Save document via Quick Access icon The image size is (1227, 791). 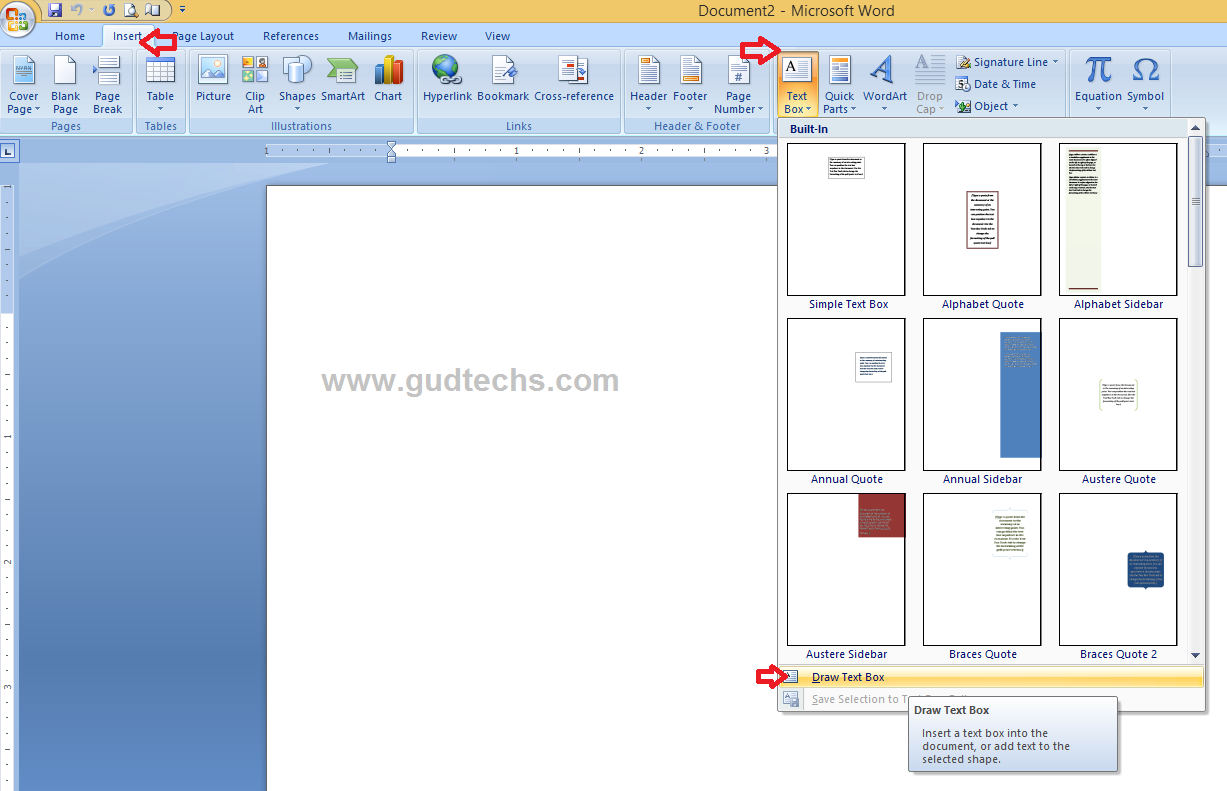55,10
